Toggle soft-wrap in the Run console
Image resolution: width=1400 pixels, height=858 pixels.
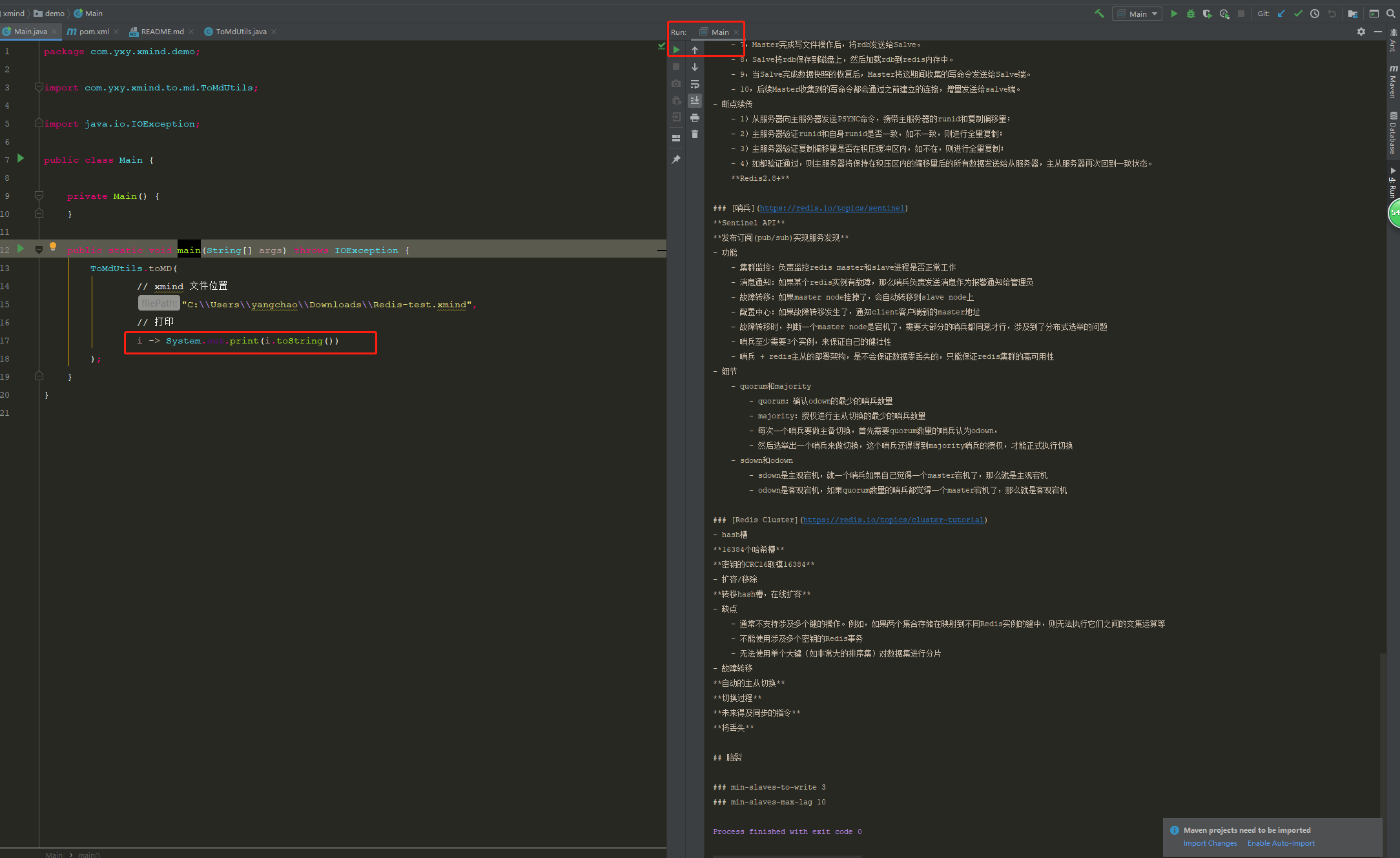click(695, 83)
